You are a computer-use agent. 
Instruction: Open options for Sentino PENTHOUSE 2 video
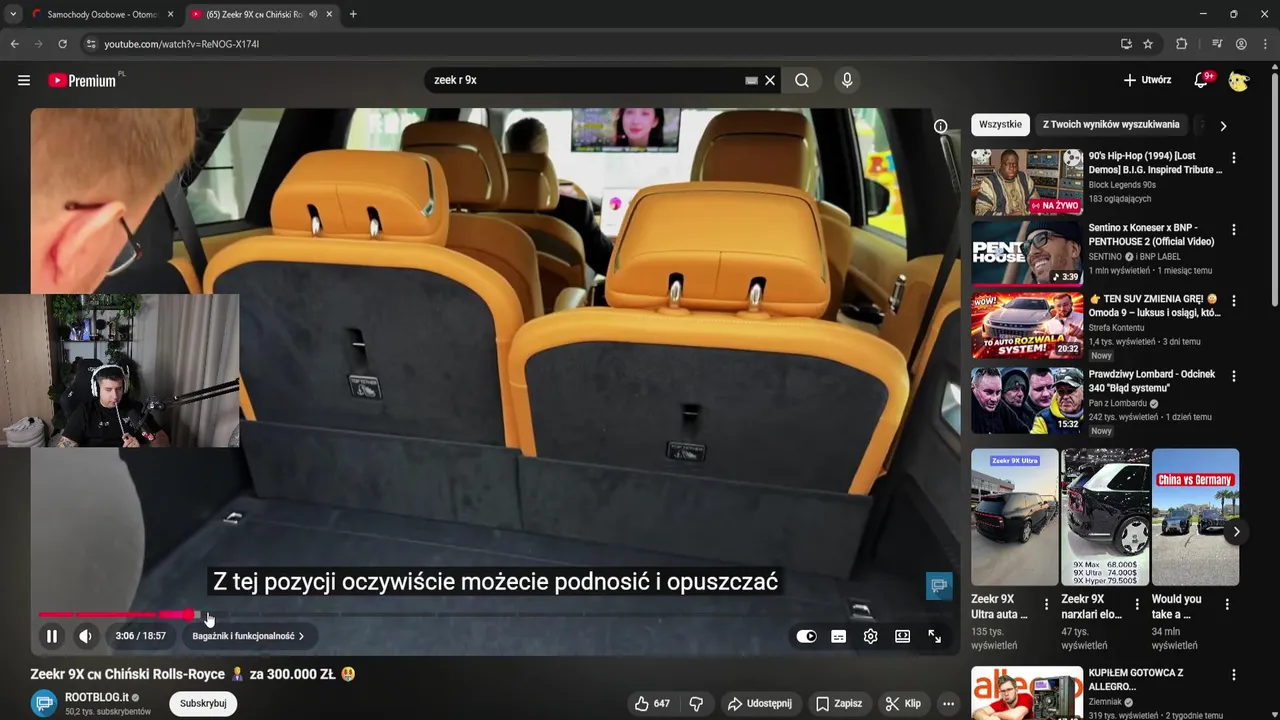1233,229
